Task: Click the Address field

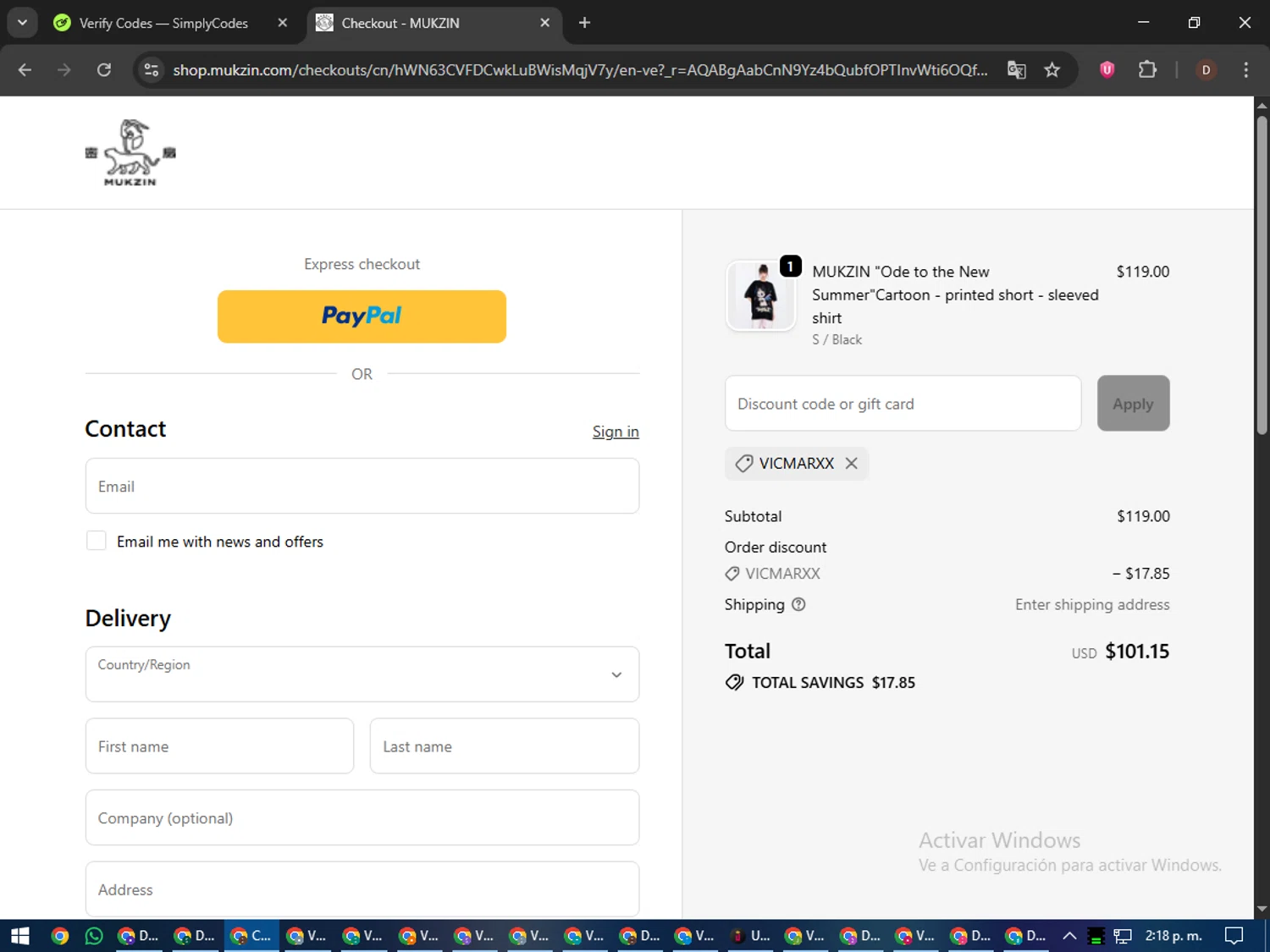Action: [x=362, y=889]
